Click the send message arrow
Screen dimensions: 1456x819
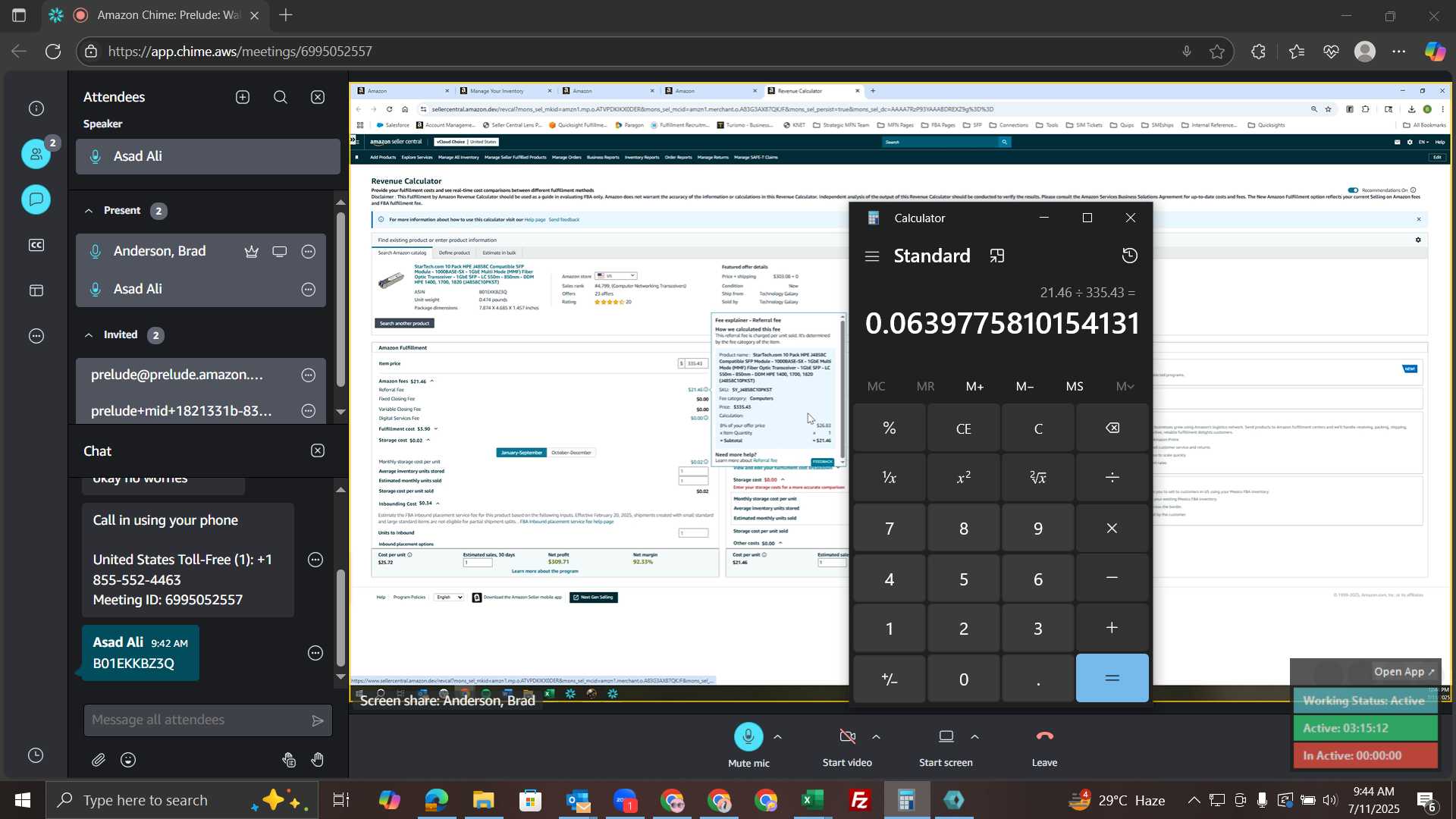pyautogui.click(x=318, y=720)
